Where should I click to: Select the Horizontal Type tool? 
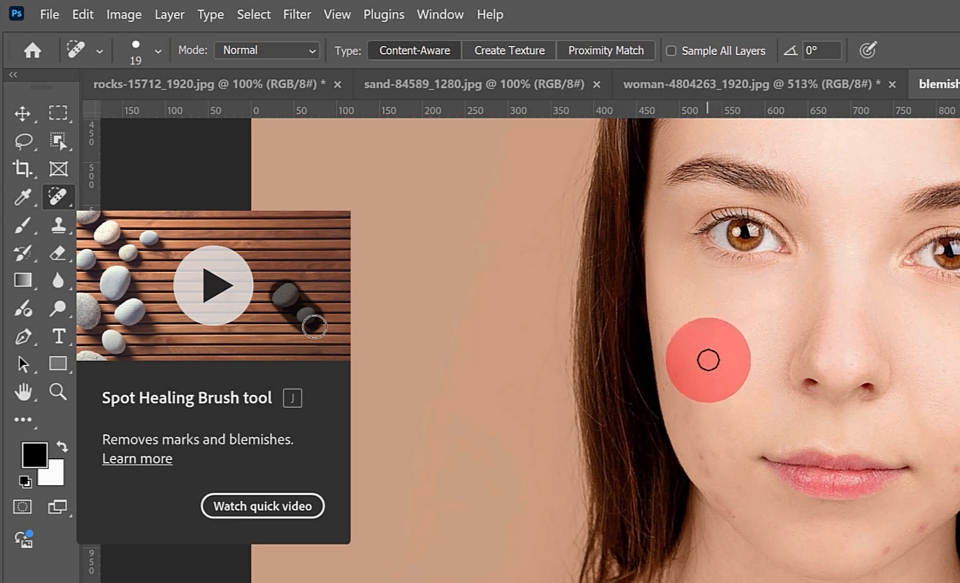pyautogui.click(x=59, y=336)
